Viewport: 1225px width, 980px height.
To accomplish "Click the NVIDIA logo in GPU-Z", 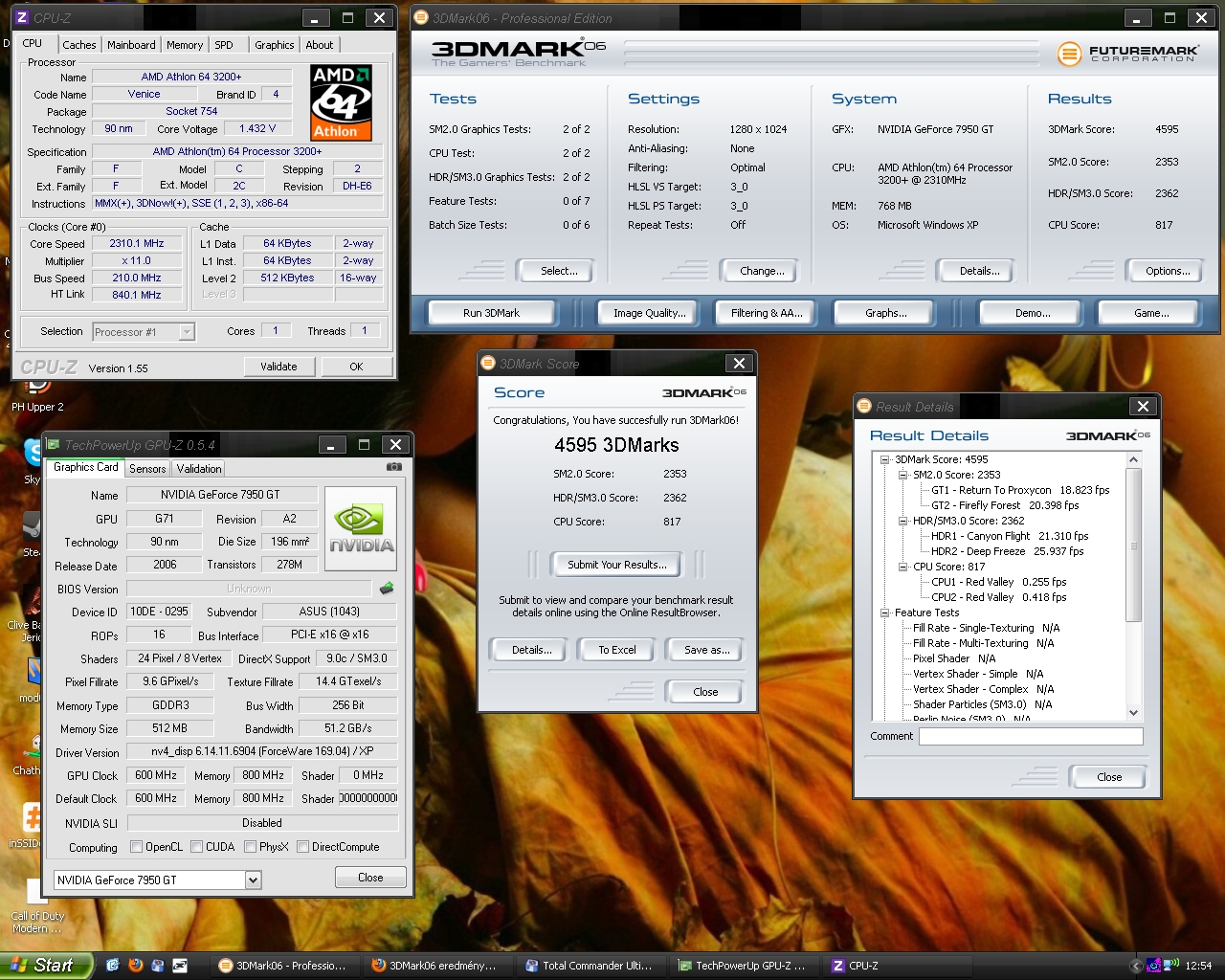I will coord(361,529).
